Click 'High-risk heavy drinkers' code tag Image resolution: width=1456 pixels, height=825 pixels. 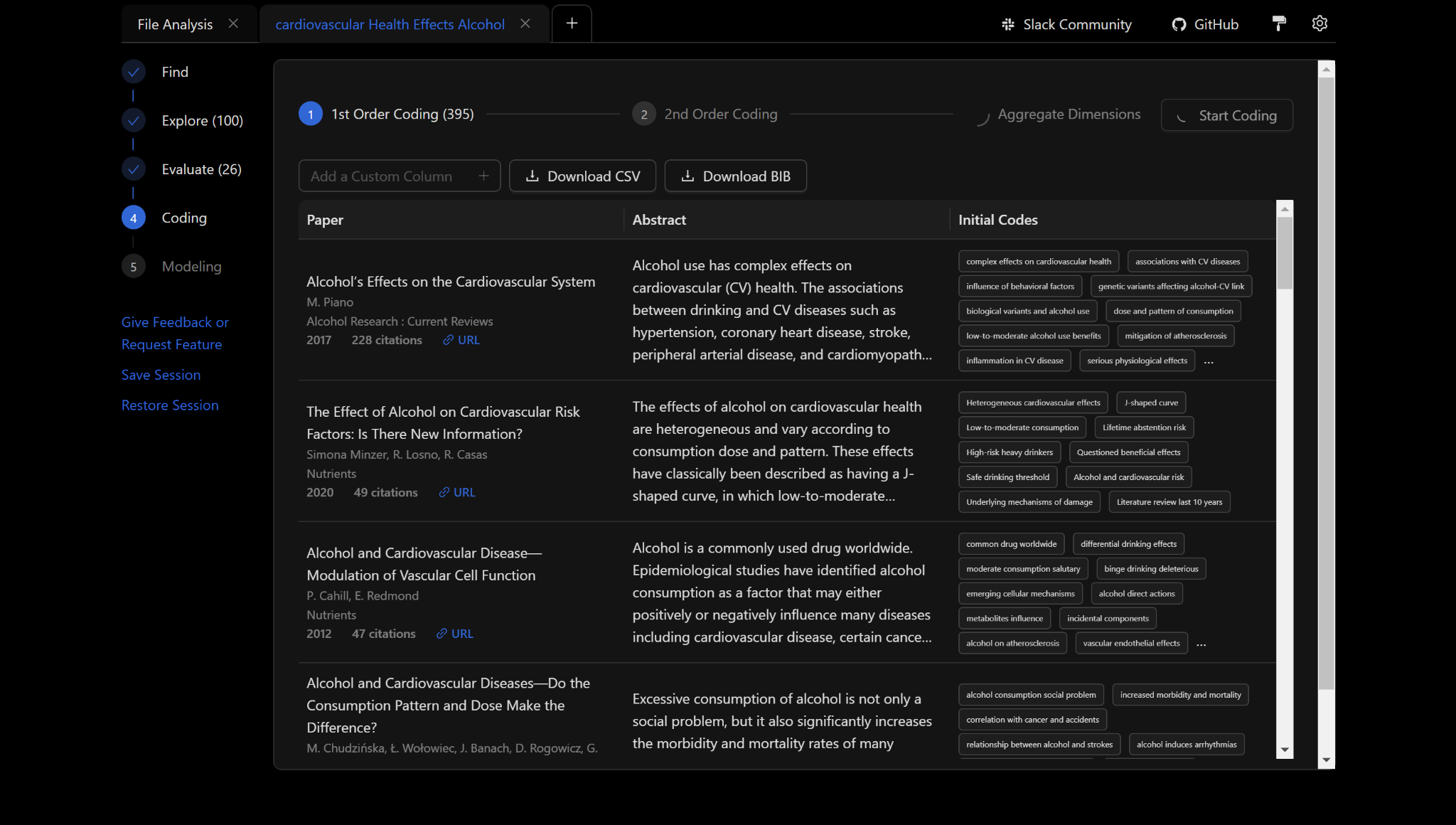(1010, 452)
